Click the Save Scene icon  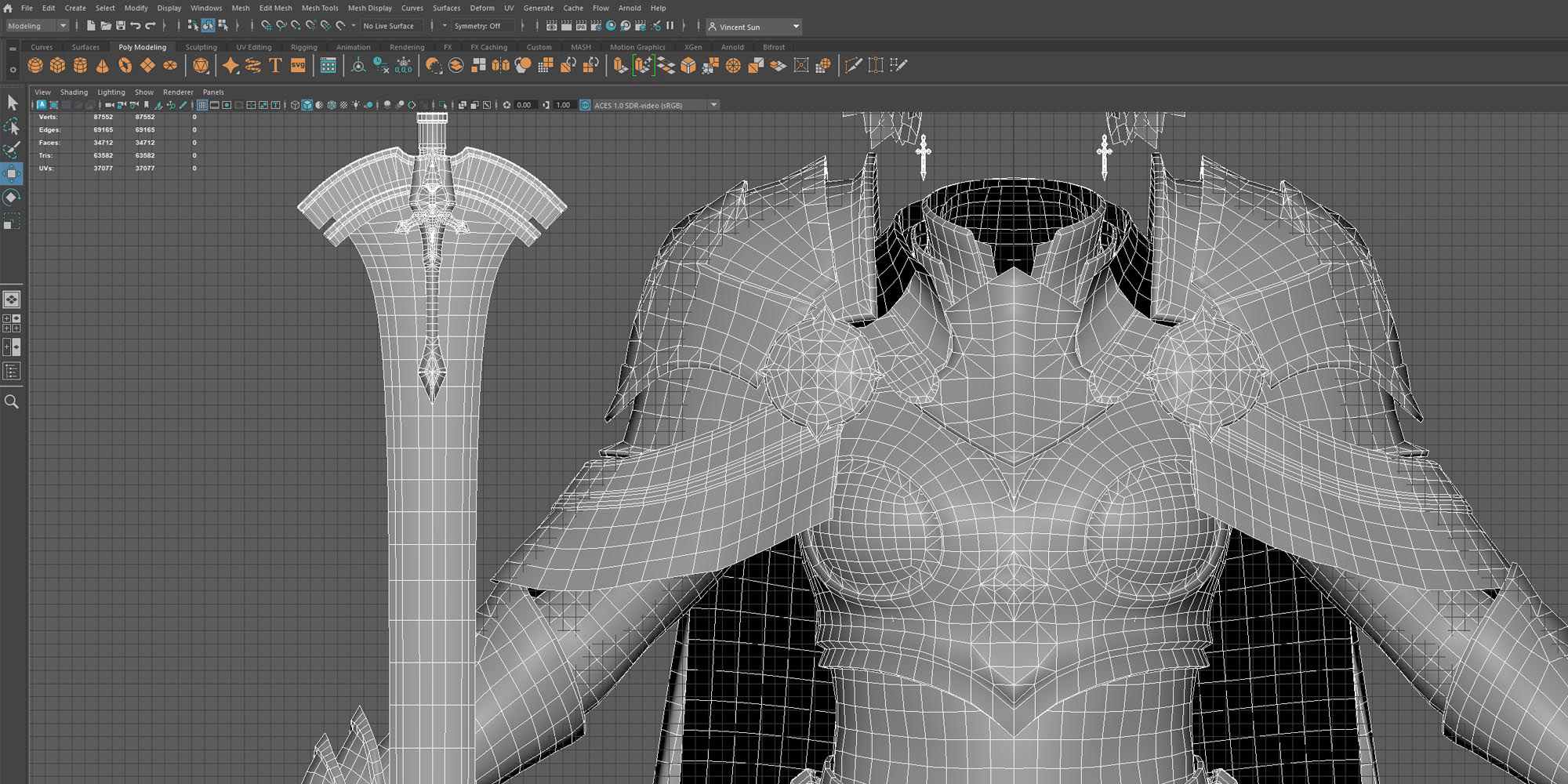tap(121, 26)
